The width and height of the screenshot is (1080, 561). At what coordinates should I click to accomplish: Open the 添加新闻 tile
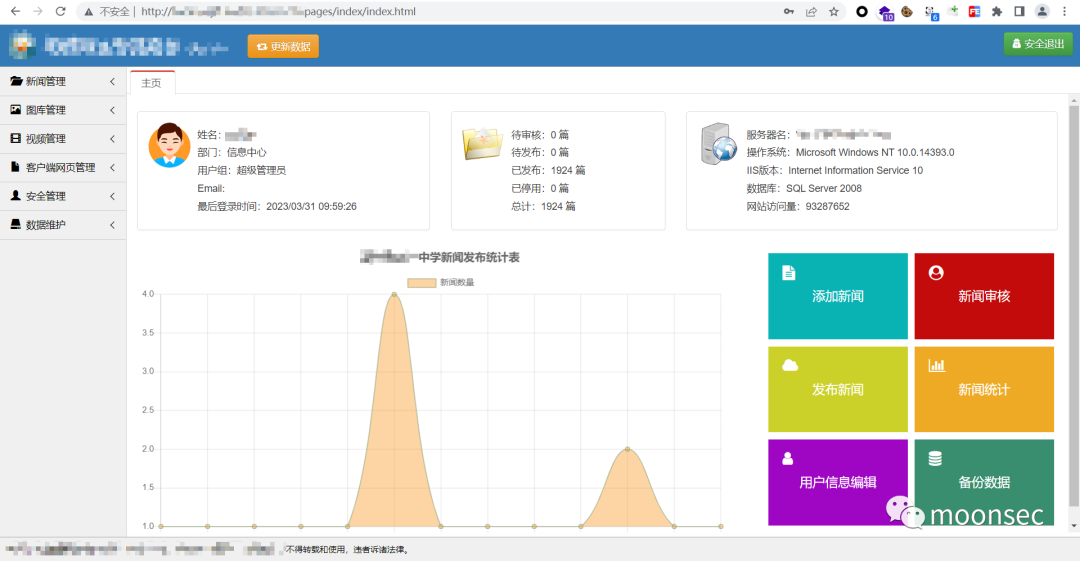pos(838,296)
